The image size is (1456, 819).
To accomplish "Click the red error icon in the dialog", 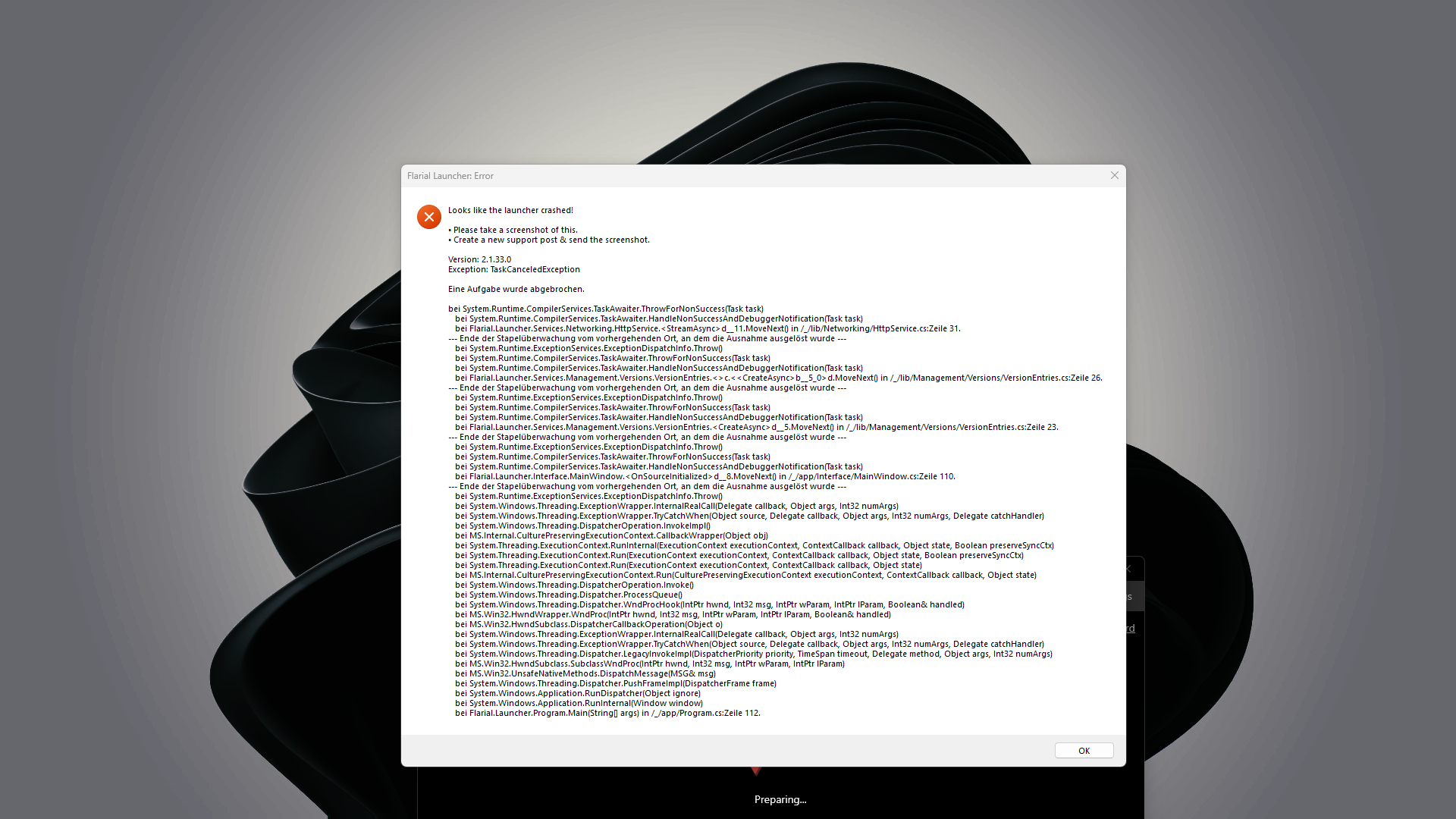I will click(429, 217).
